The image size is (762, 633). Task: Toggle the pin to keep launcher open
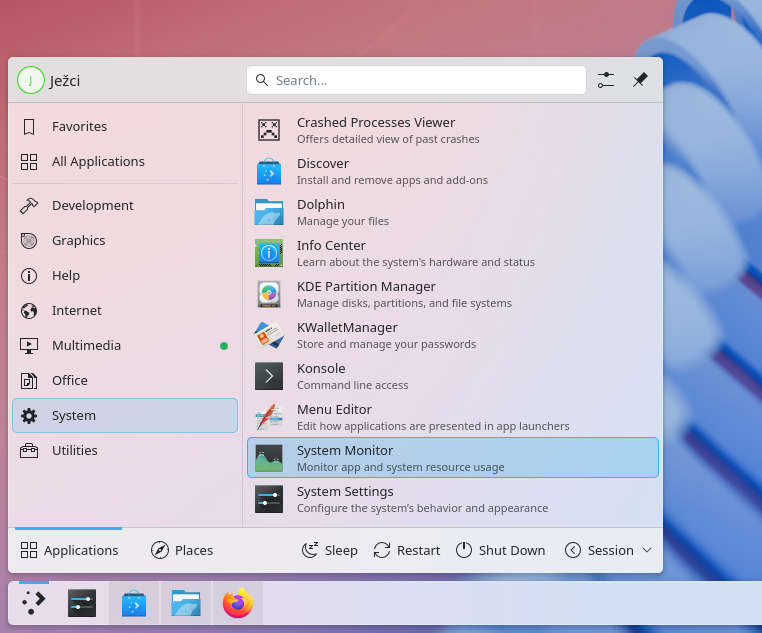pos(640,80)
